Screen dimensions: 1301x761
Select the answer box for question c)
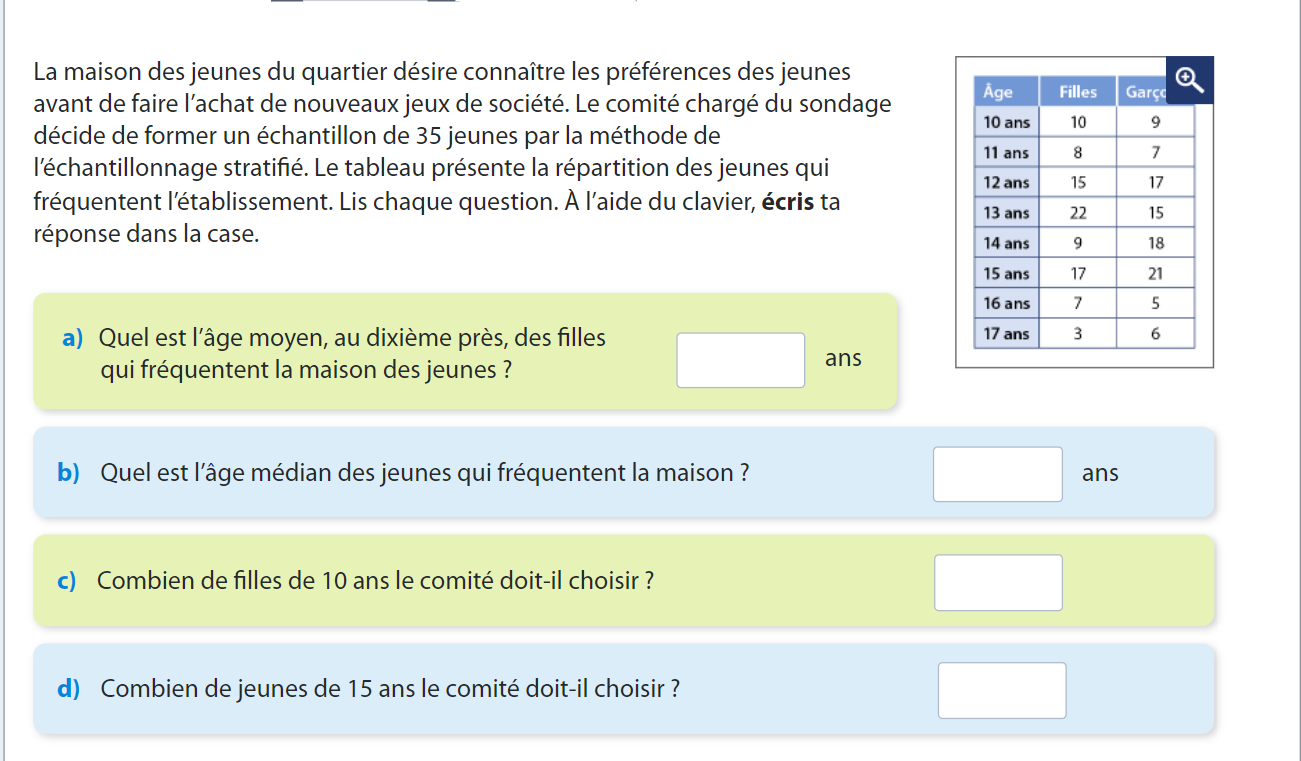998,582
